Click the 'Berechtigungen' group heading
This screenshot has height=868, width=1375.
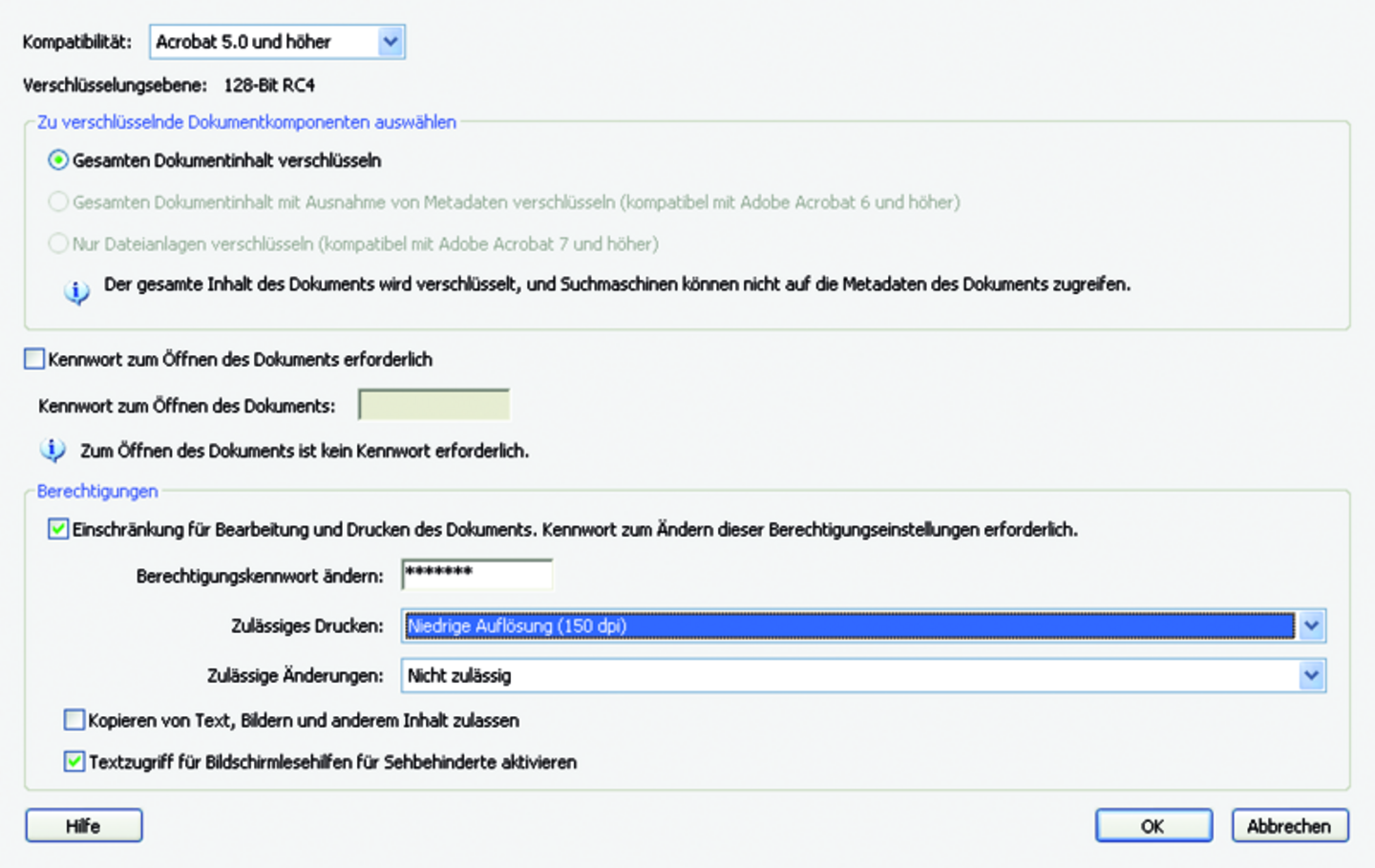coord(97,491)
